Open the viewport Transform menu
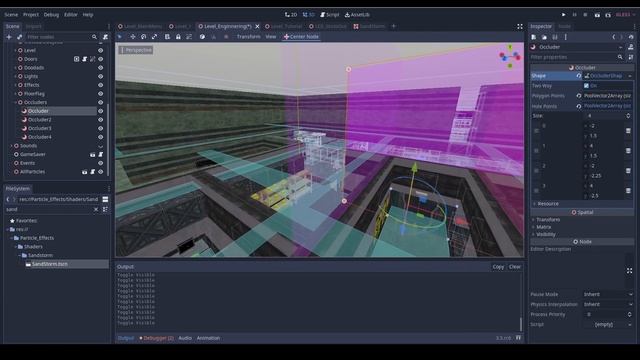This screenshot has width=640, height=360. click(x=248, y=37)
